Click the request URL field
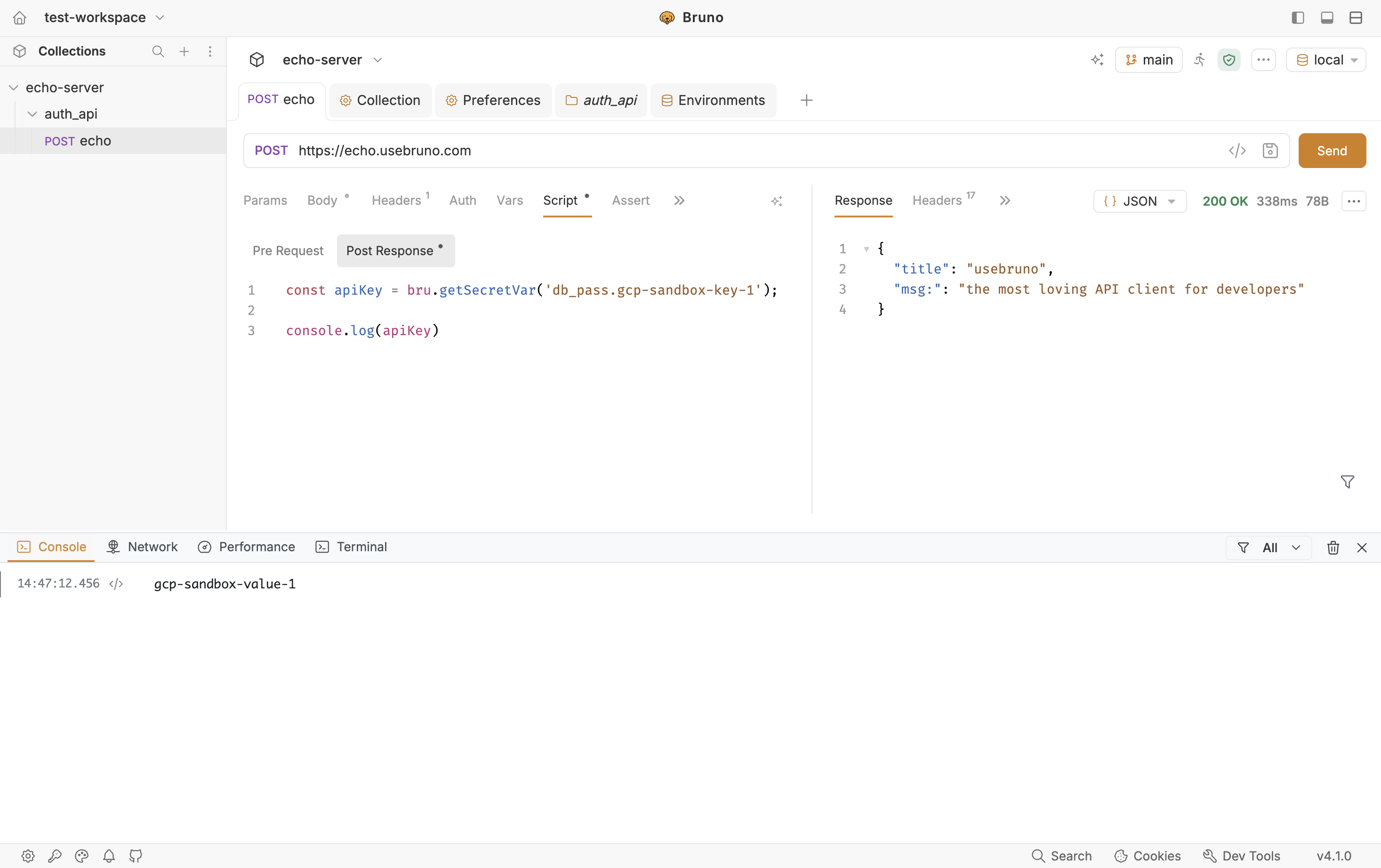Screen dimensions: 1381x868 [x=757, y=151]
